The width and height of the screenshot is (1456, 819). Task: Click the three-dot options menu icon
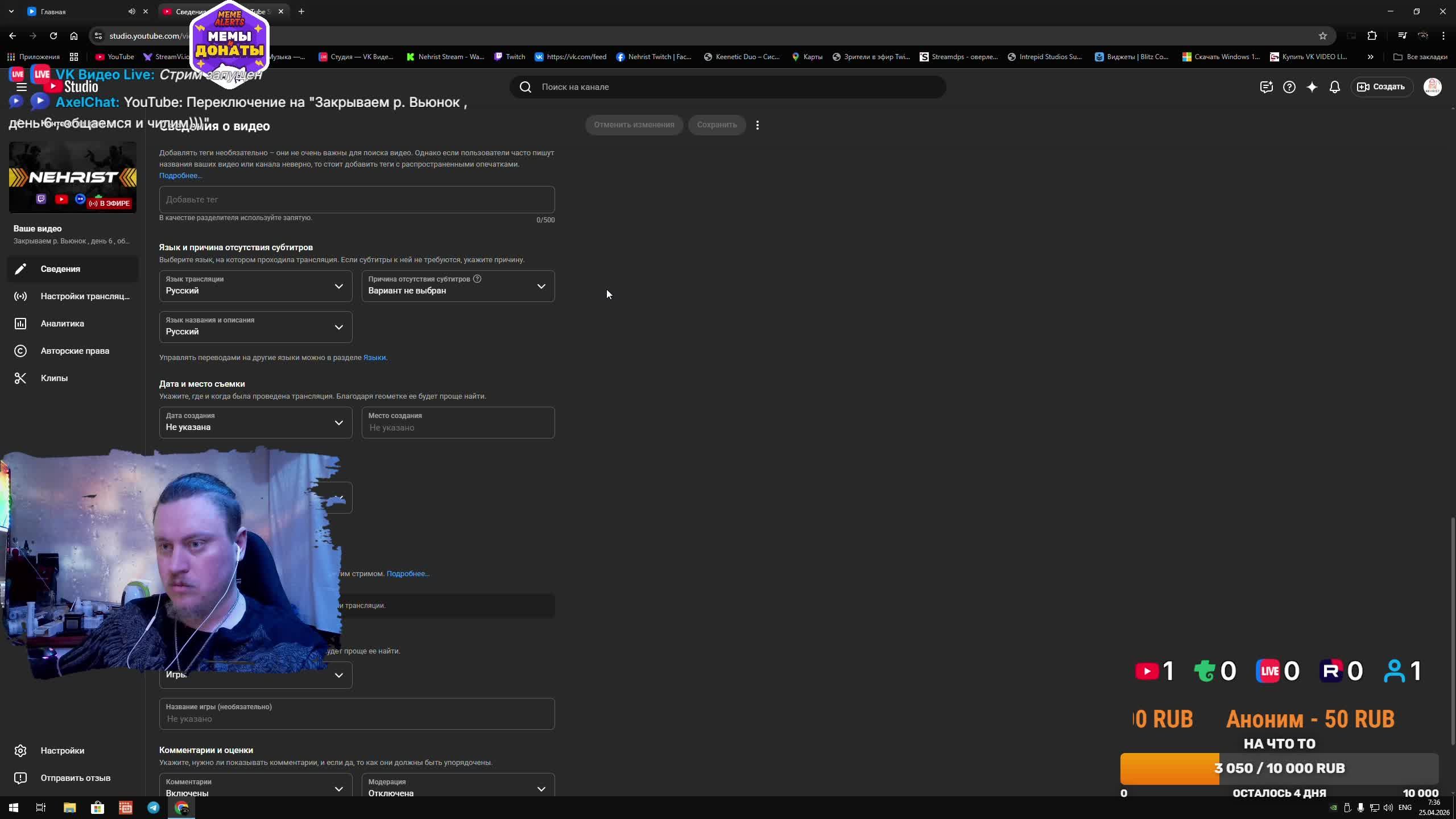coord(757,125)
